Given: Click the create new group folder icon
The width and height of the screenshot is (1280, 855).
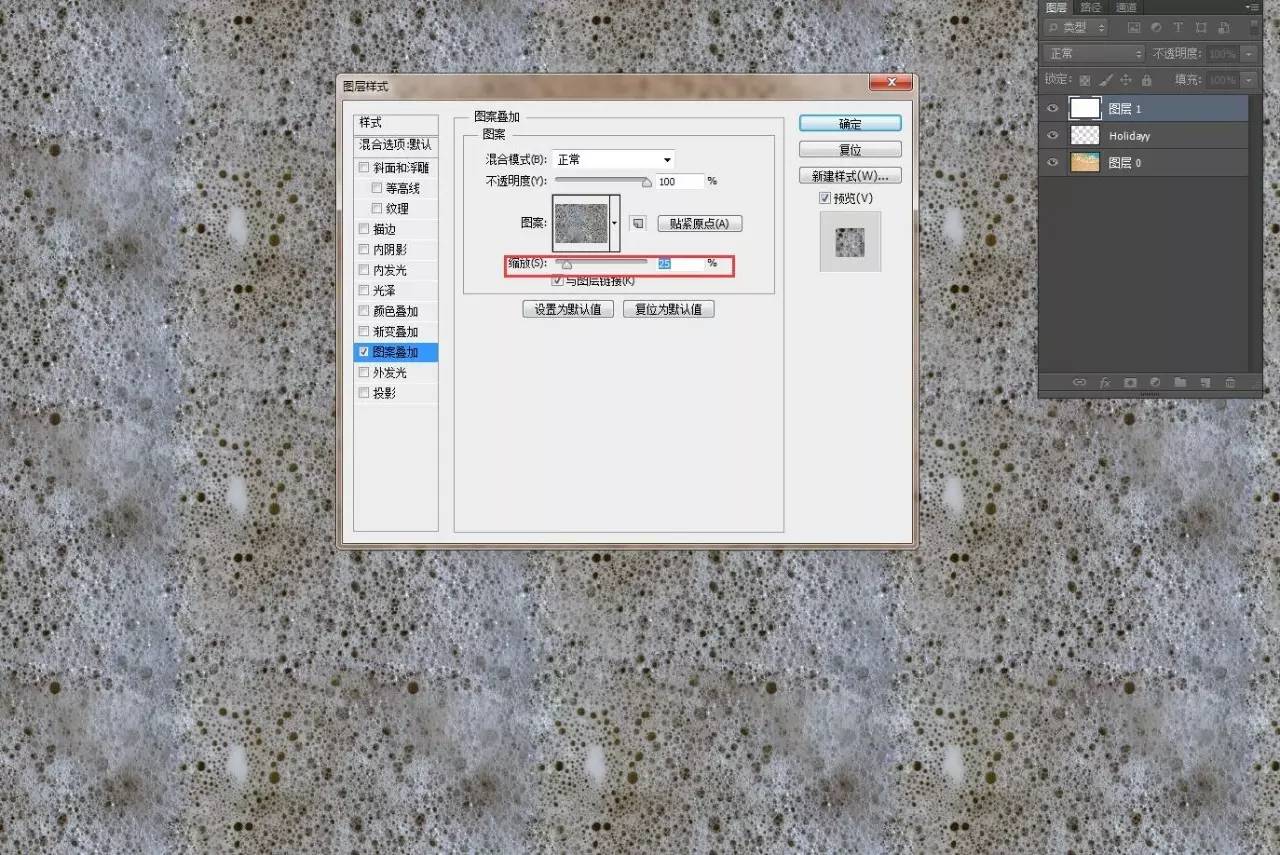Looking at the screenshot, I should (x=1180, y=382).
